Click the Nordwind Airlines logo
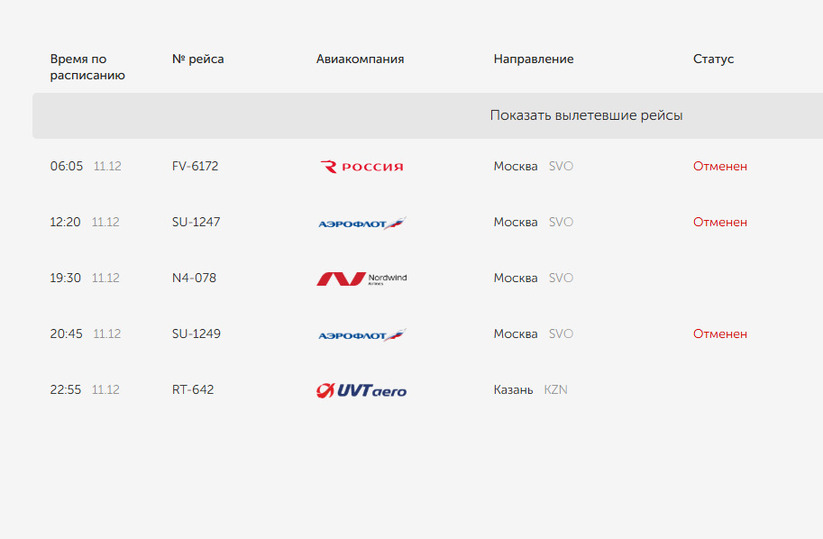This screenshot has width=823, height=539. [361, 279]
